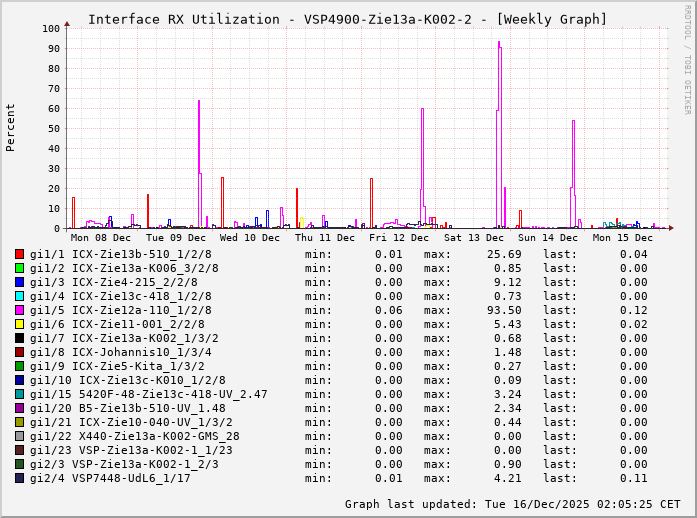Click the graph title text
The image size is (697, 518).
pos(347,19)
